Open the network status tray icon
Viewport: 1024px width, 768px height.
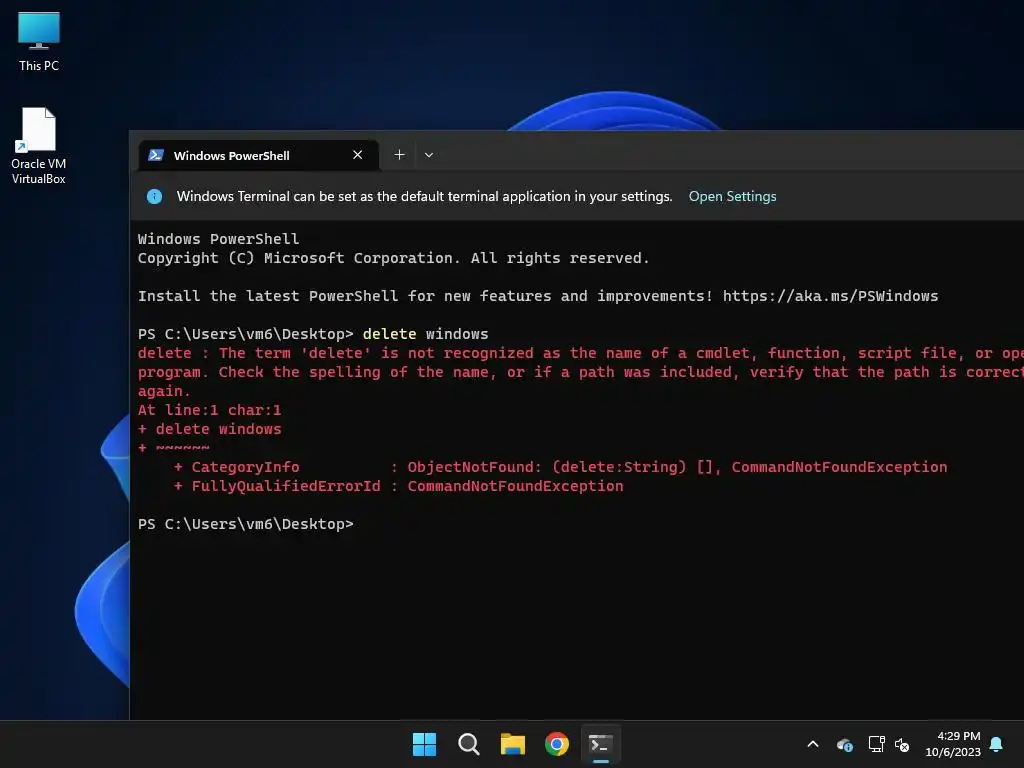point(876,744)
